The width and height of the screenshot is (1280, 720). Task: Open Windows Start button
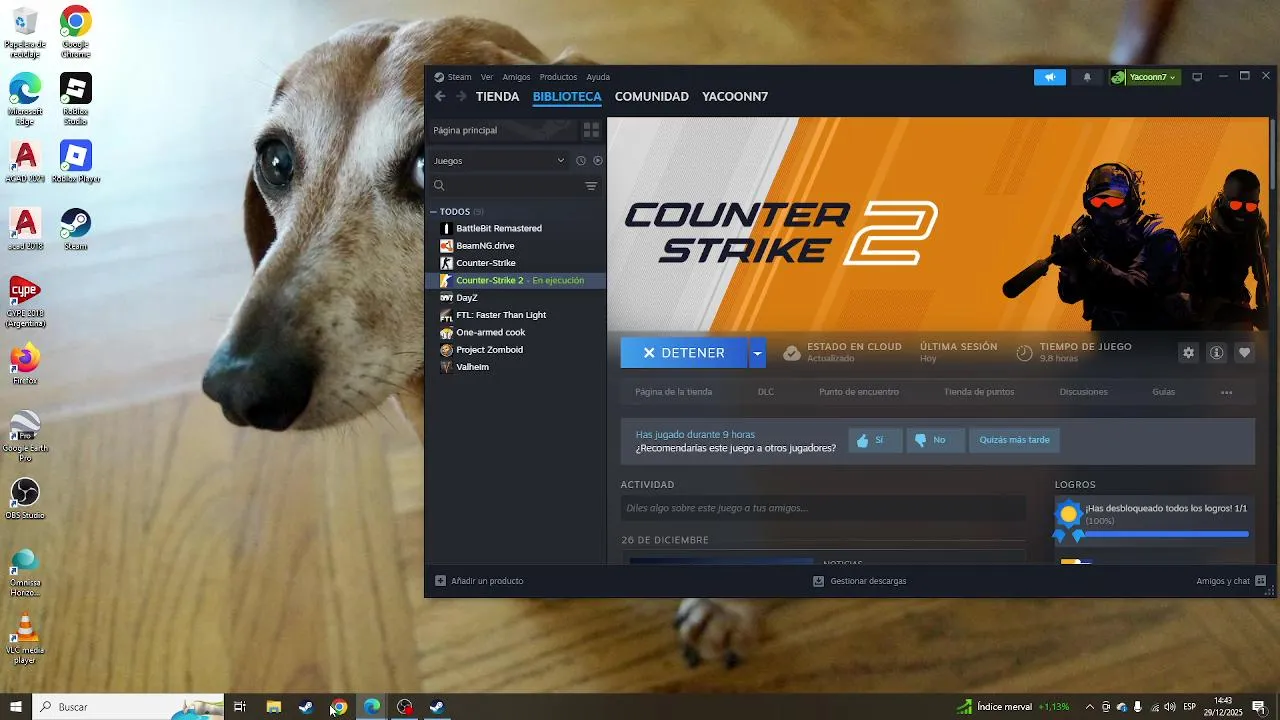coord(16,707)
